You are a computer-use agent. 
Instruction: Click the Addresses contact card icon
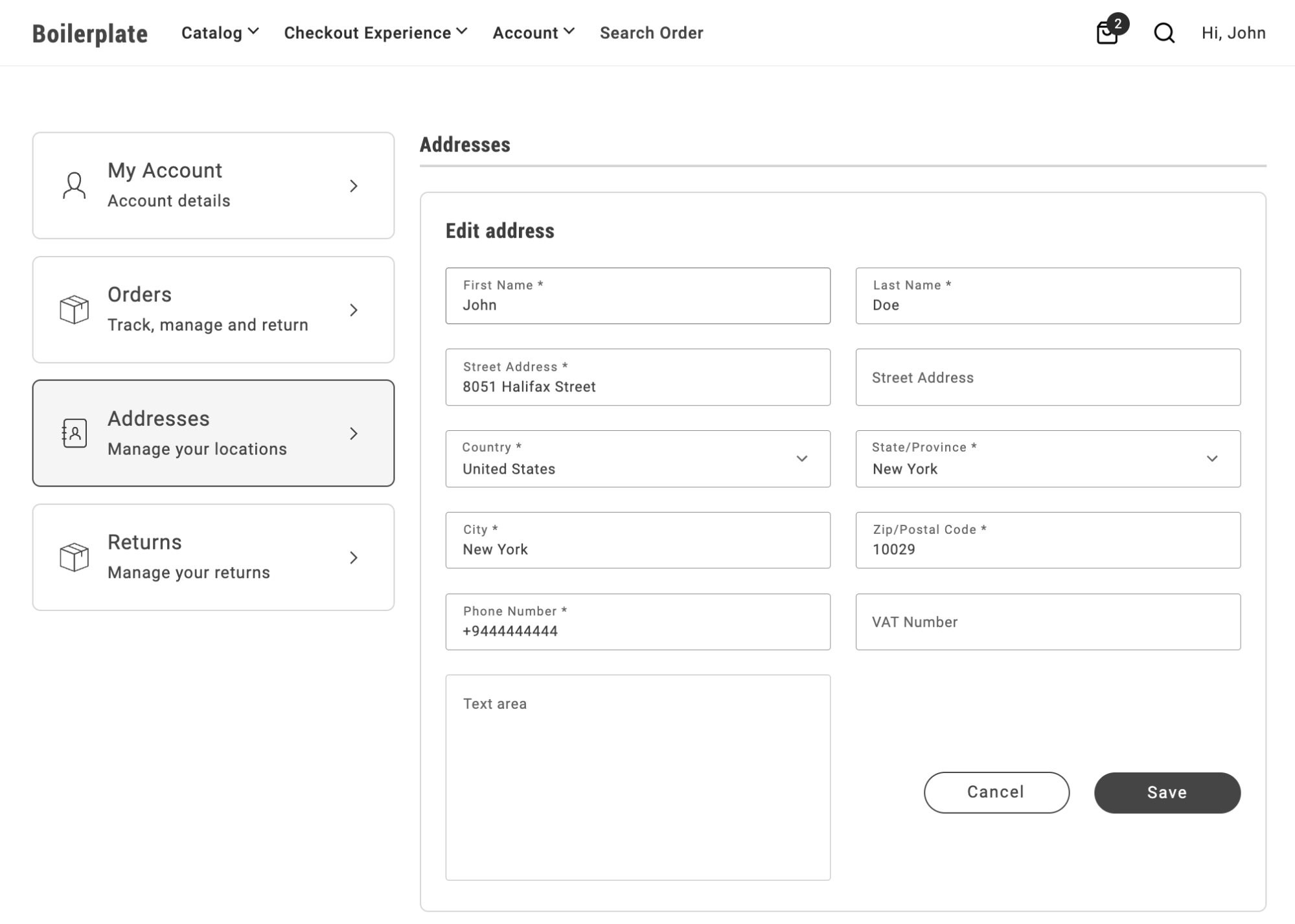[x=73, y=433]
